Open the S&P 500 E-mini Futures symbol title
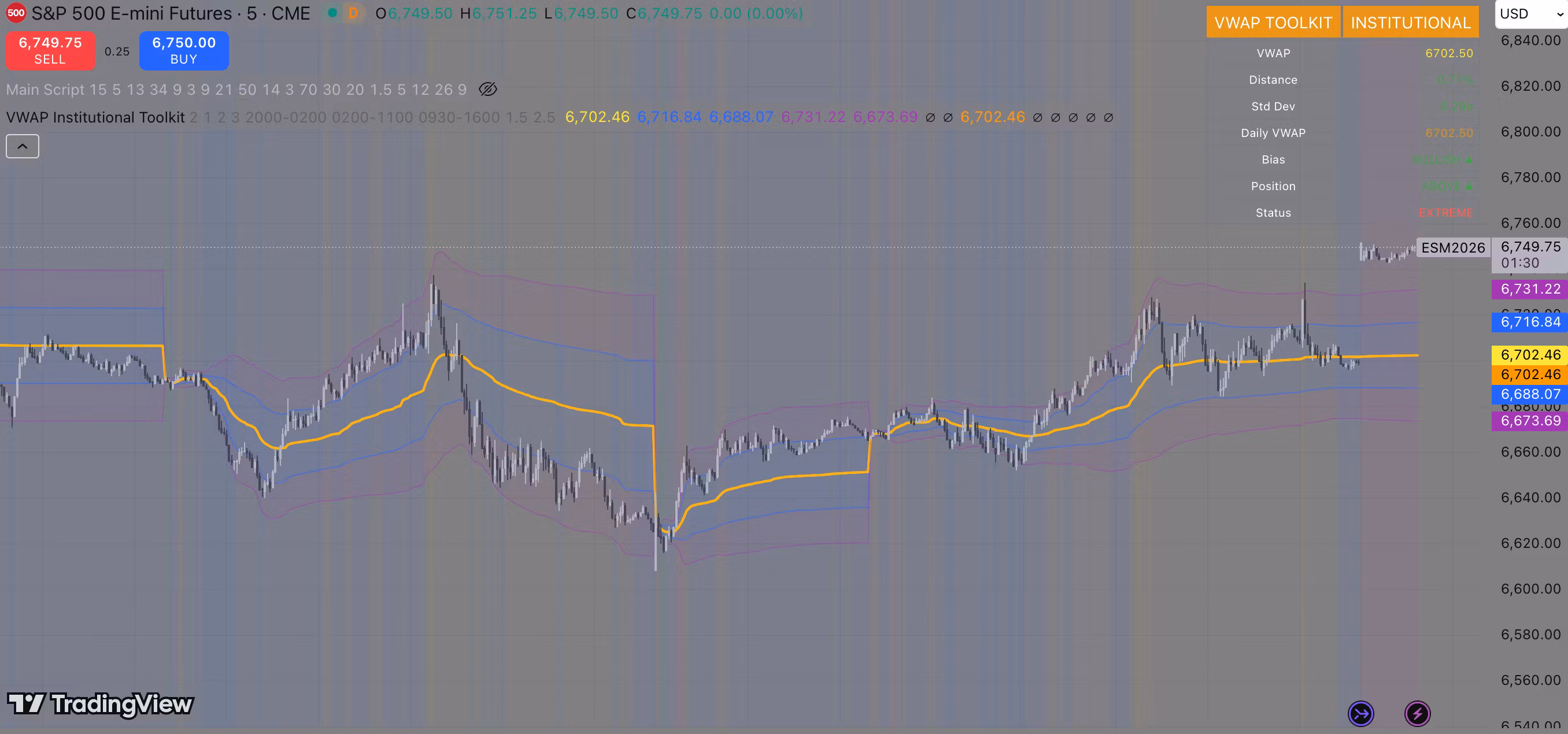Image resolution: width=1568 pixels, height=734 pixels. click(x=171, y=13)
